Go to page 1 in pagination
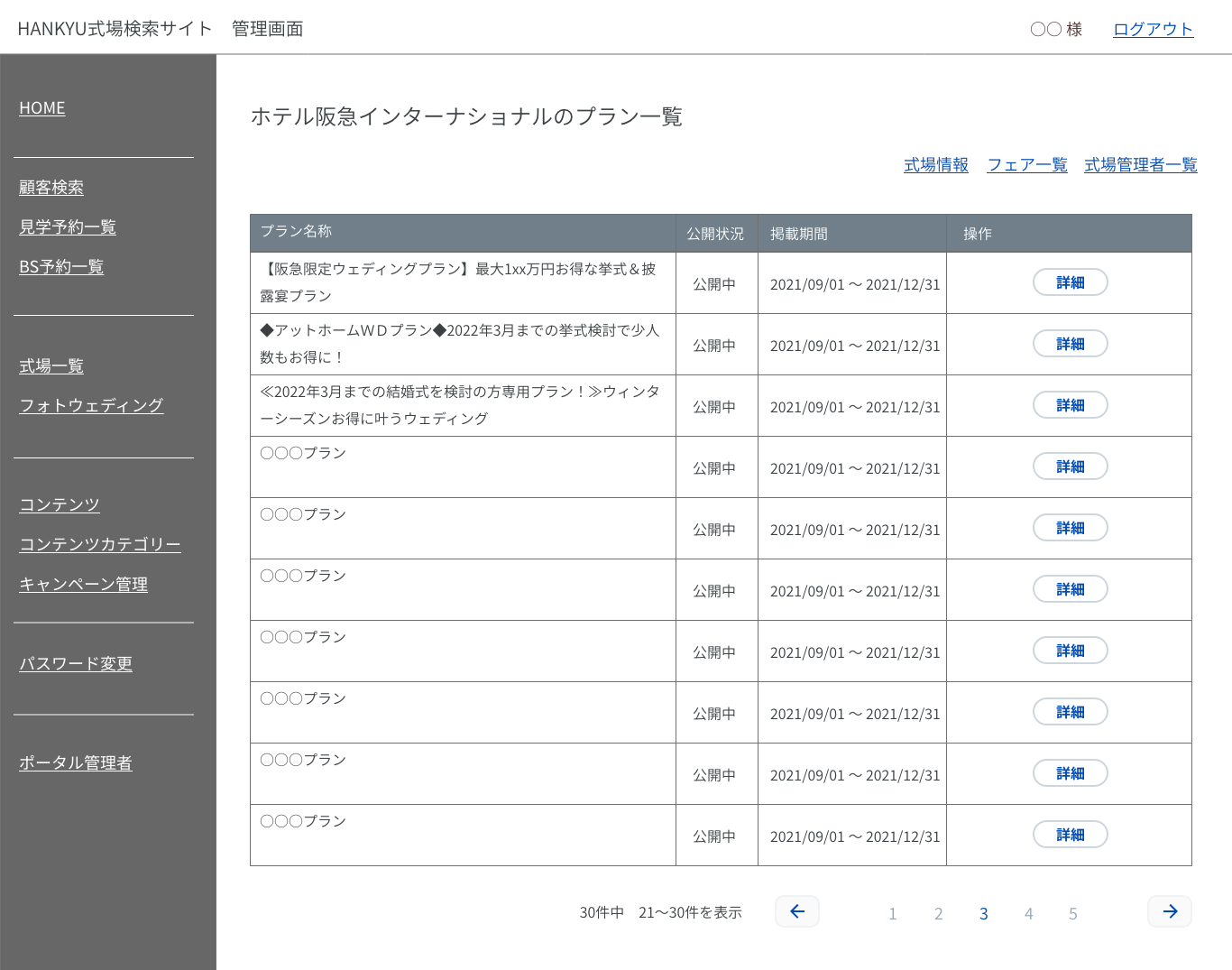The width and height of the screenshot is (1232, 970). click(893, 914)
